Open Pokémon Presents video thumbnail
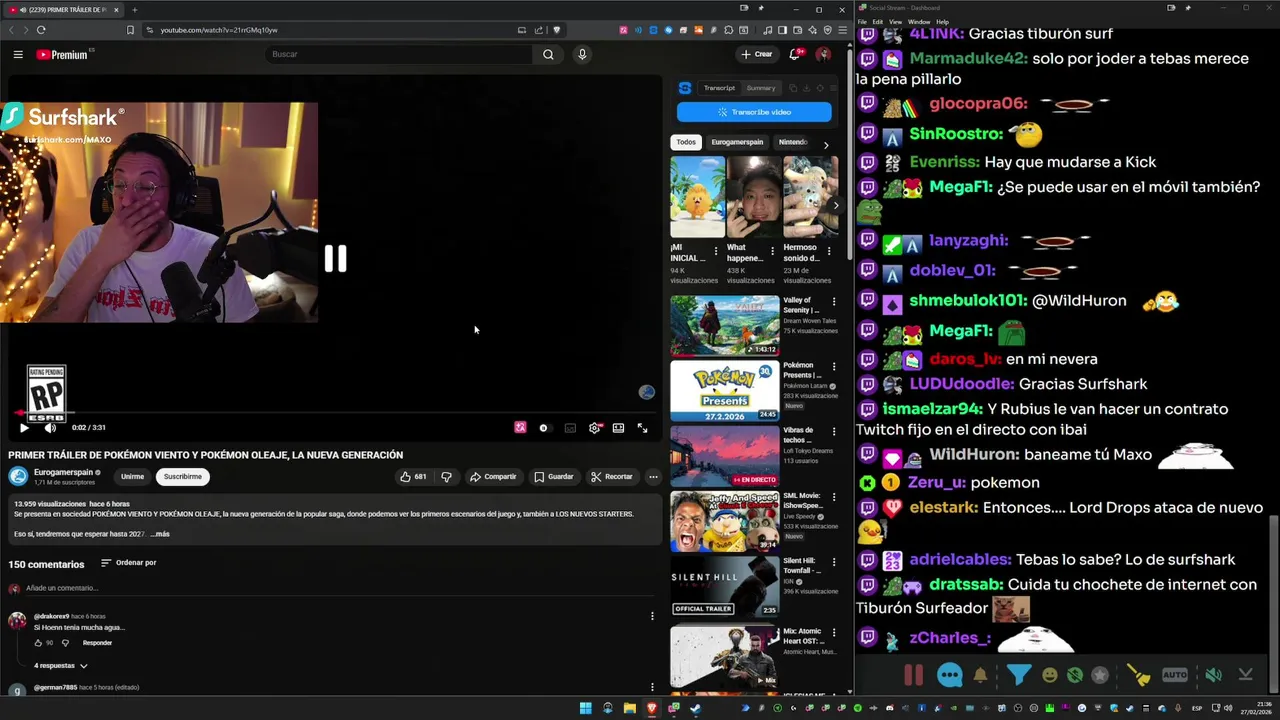This screenshot has width=1280, height=720. pos(724,390)
